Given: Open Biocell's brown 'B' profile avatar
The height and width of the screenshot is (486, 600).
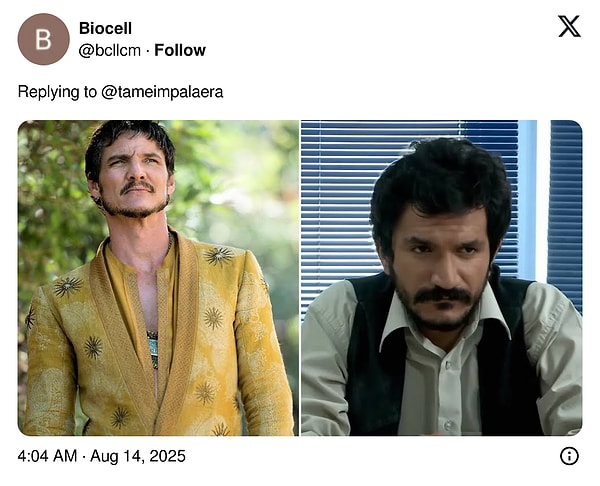Looking at the screenshot, I should coord(44,39).
